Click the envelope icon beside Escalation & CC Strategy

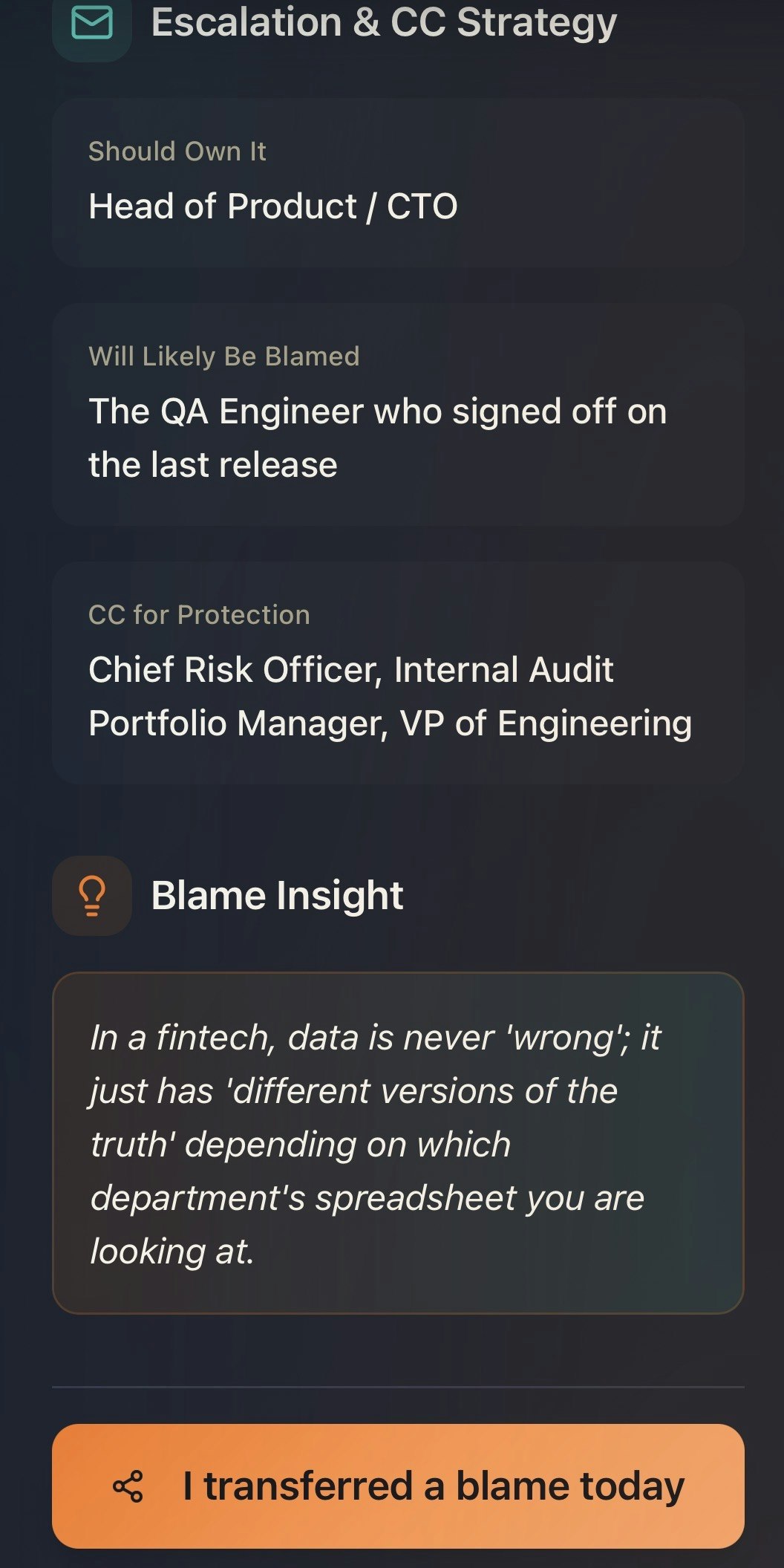pyautogui.click(x=91, y=22)
